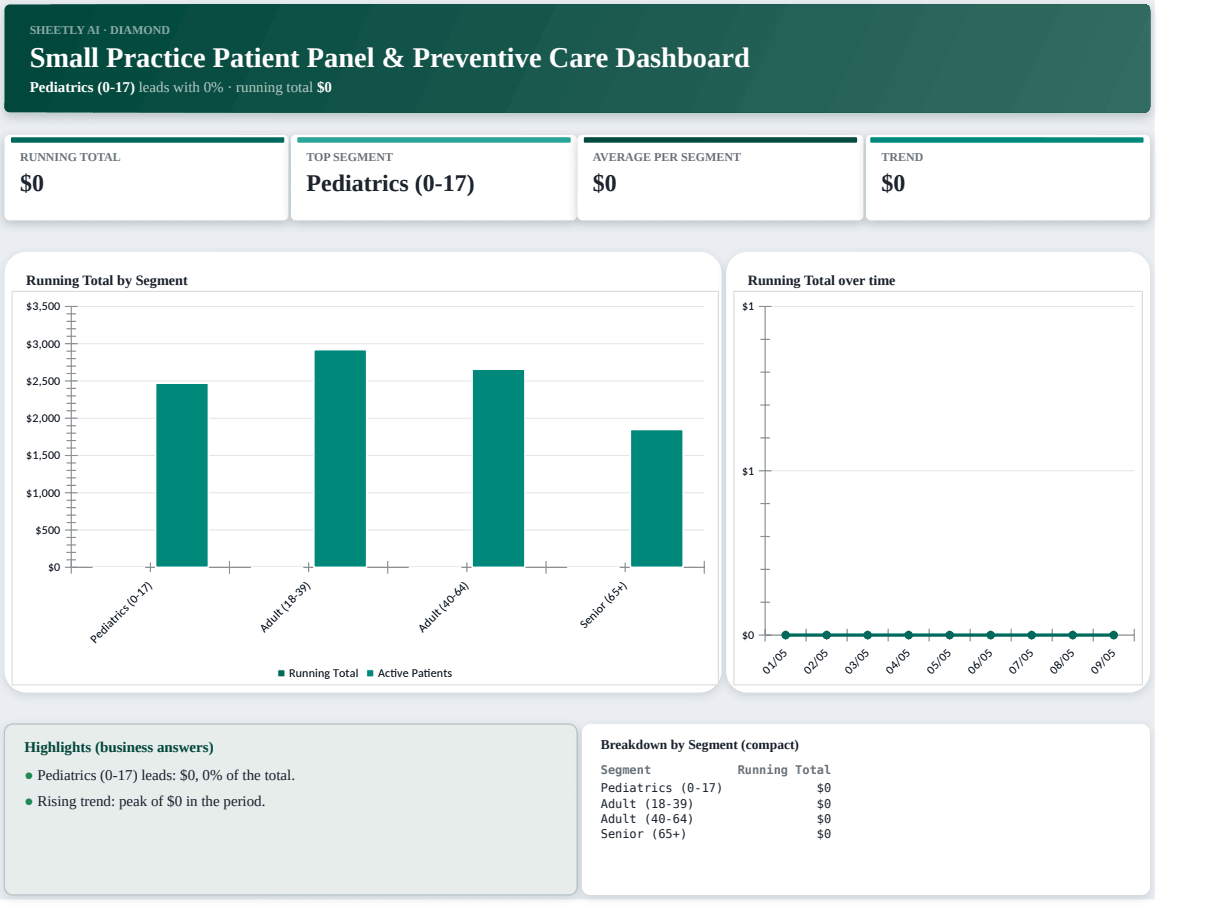Click the Adult (40-64) bar in chart

tap(498, 468)
